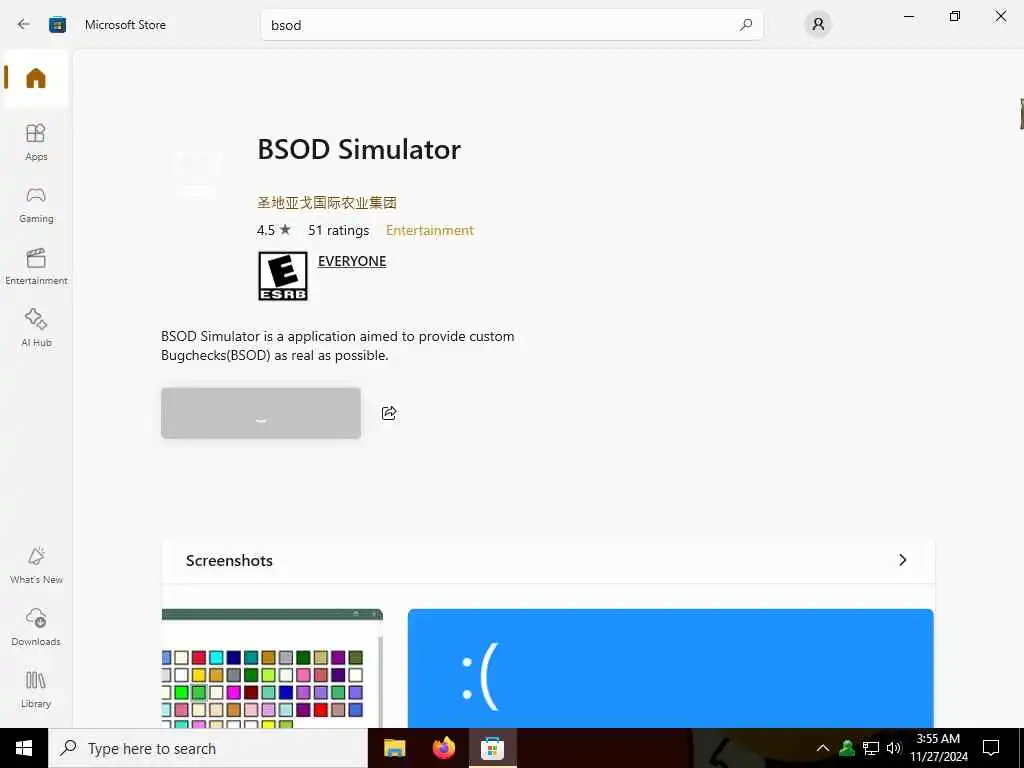Open What's New in sidebar
The height and width of the screenshot is (768, 1024).
click(x=36, y=566)
